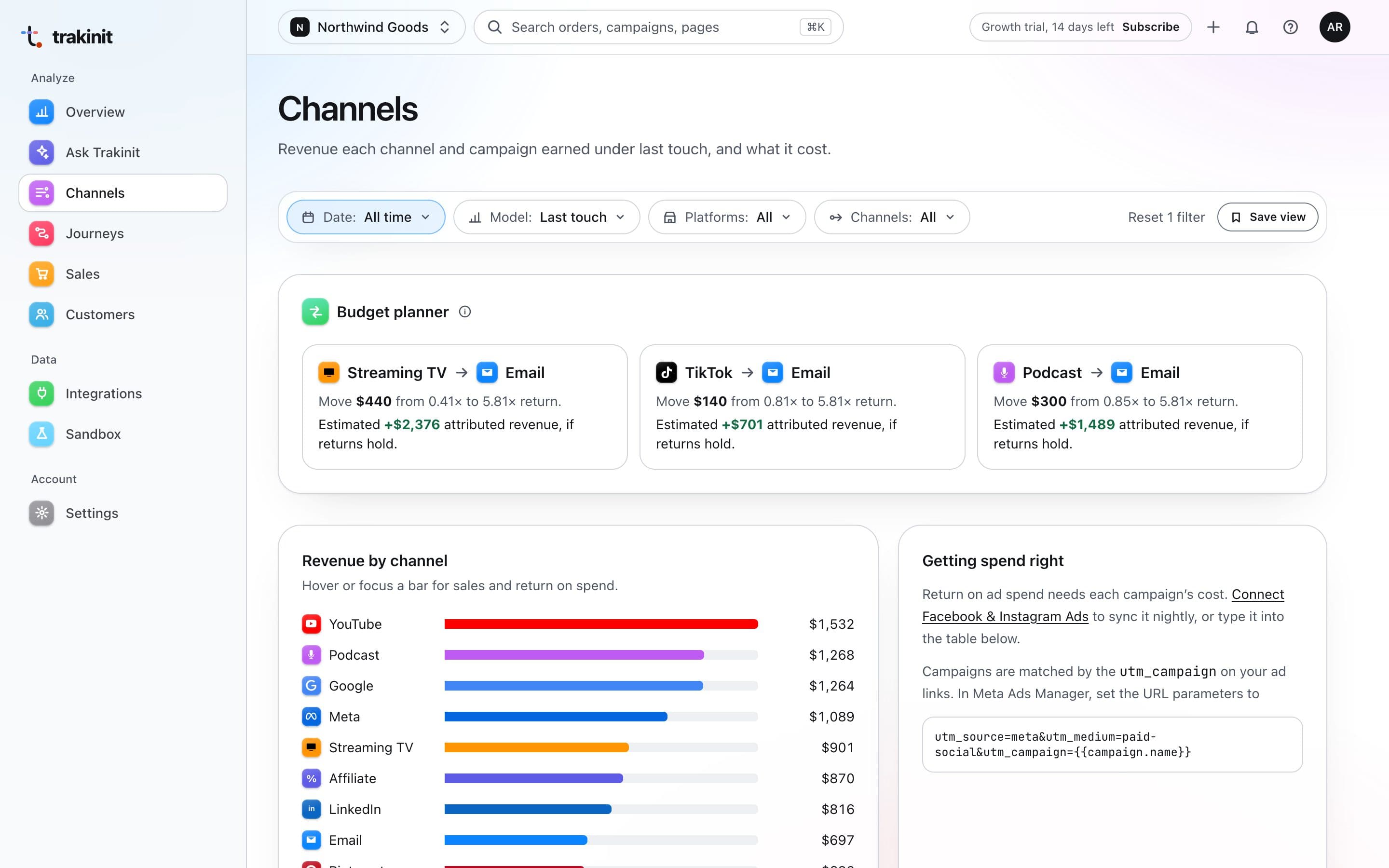Click the Budget planner info icon
The height and width of the screenshot is (868, 1389).
coord(465,312)
